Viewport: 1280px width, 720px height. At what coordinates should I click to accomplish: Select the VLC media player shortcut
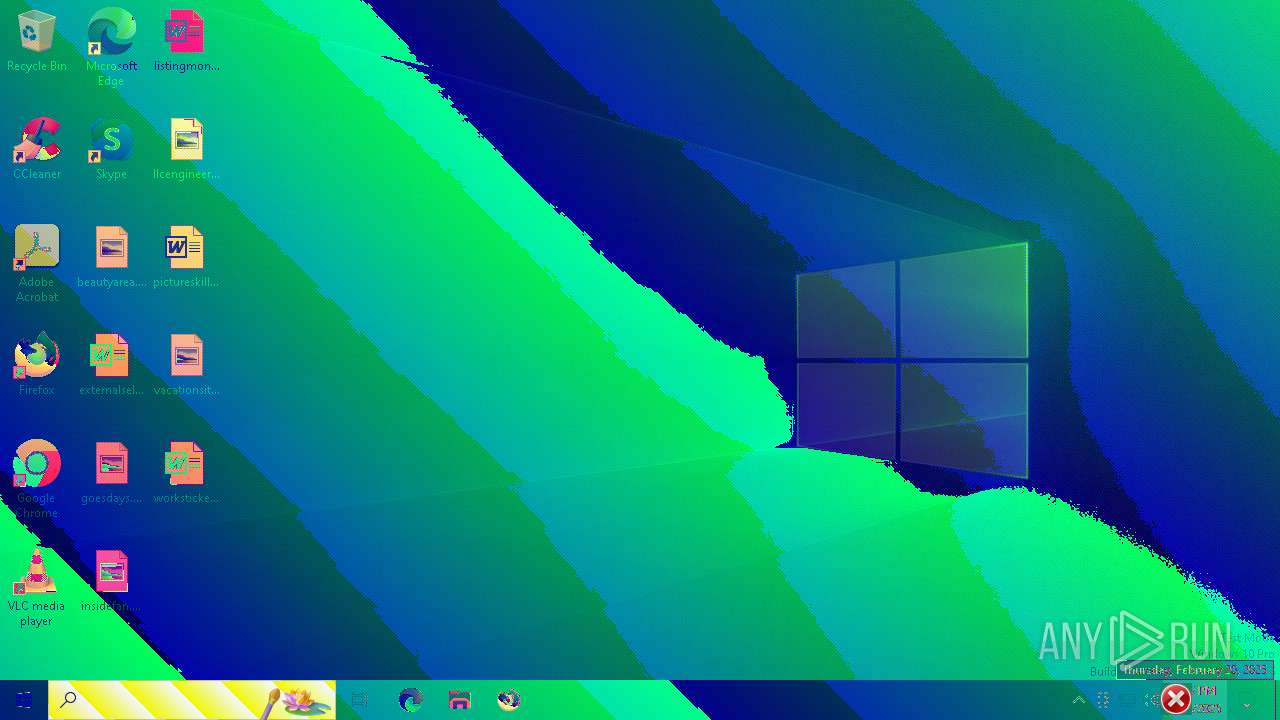pos(37,587)
